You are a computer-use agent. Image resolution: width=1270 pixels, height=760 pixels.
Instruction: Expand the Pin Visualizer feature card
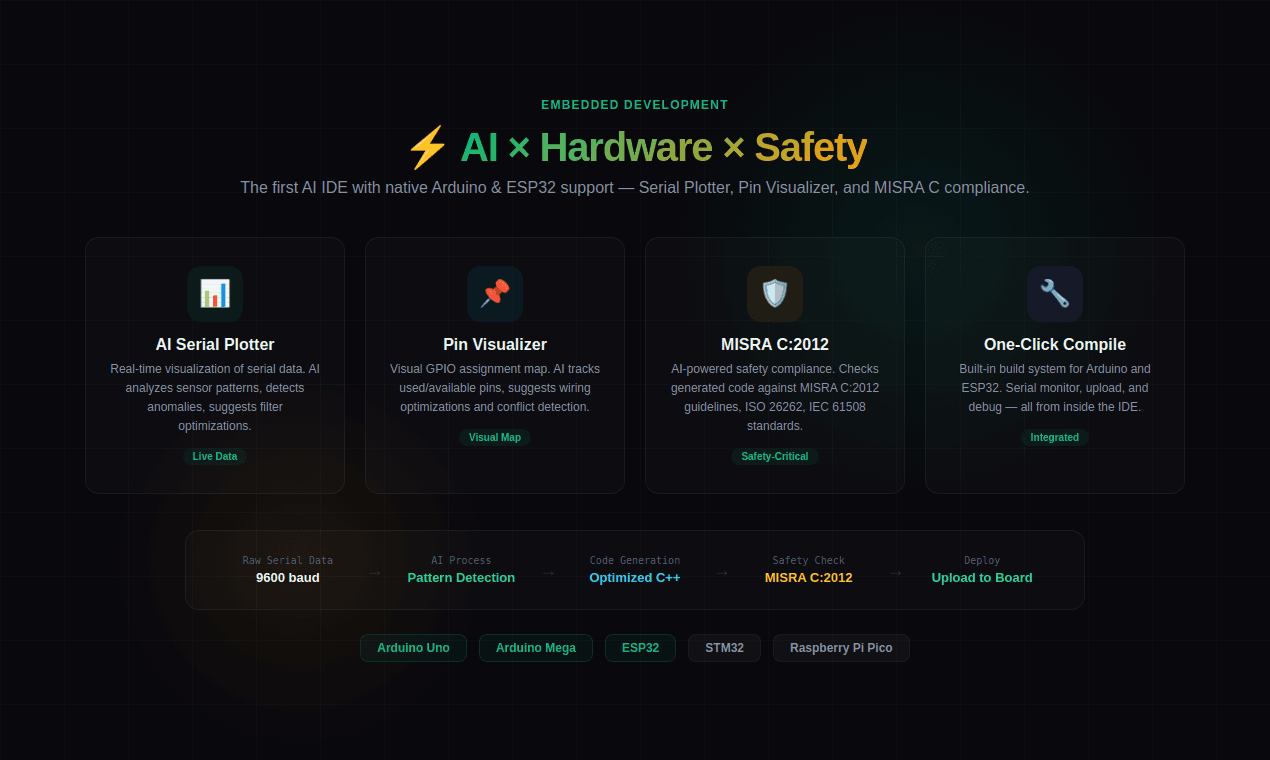point(495,365)
